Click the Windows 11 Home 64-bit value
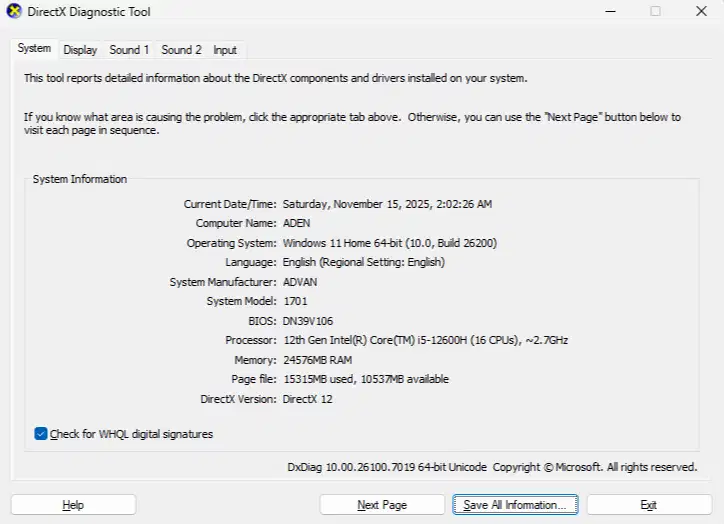This screenshot has height=524, width=725. [390, 243]
